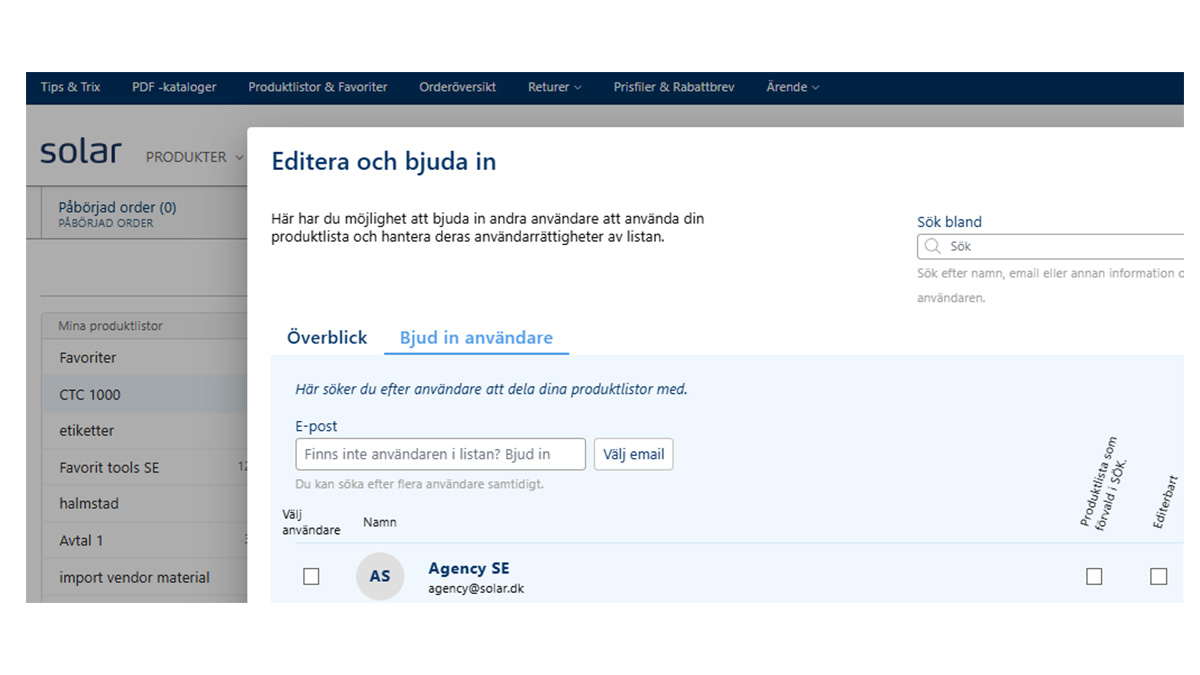Open PDF-kataloger from the top bar
Image resolution: width=1200 pixels, height=675 pixels.
tap(174, 88)
